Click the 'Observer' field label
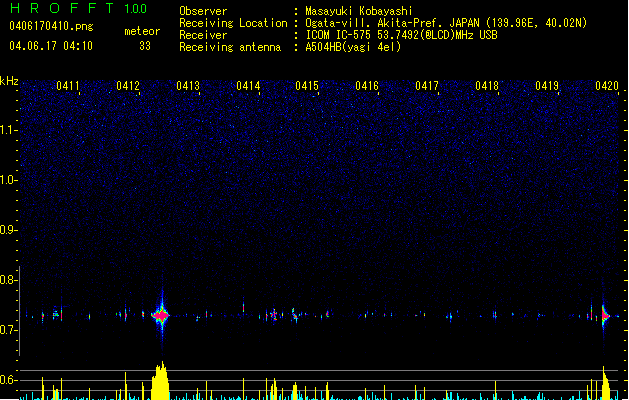The width and height of the screenshot is (629, 400). pyautogui.click(x=203, y=11)
